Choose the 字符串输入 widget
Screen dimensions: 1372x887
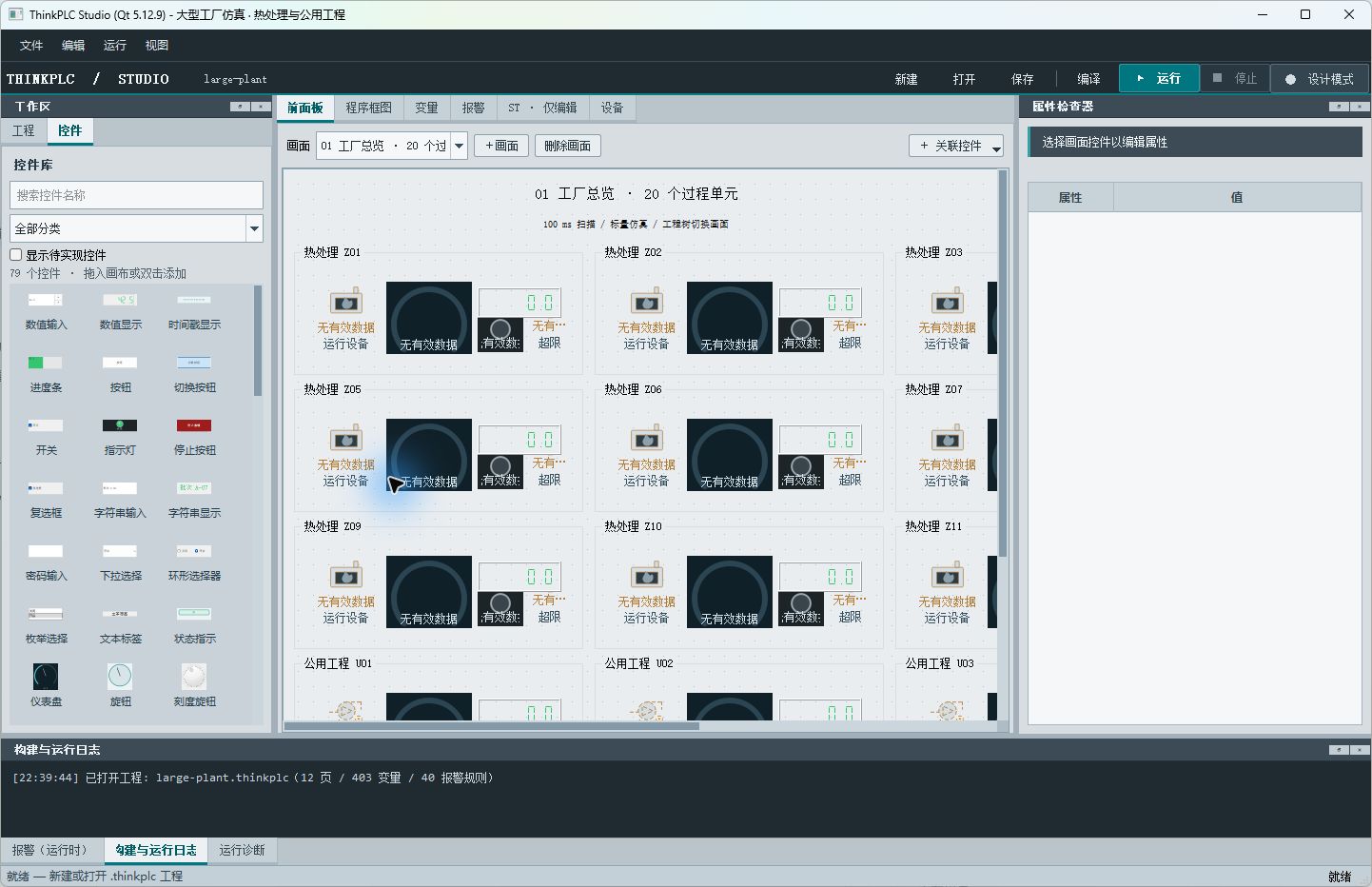point(120,500)
